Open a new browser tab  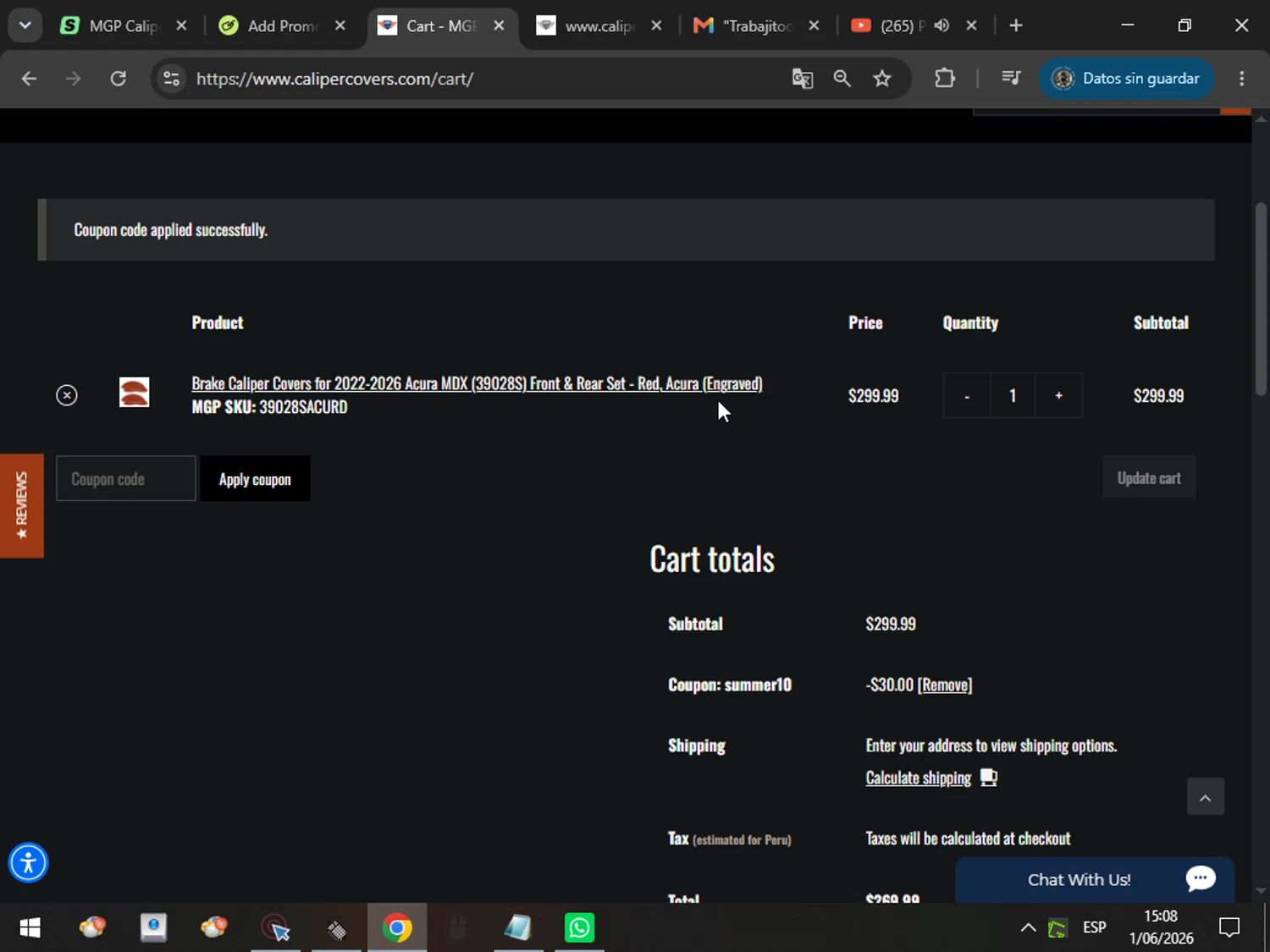pyautogui.click(x=1016, y=25)
